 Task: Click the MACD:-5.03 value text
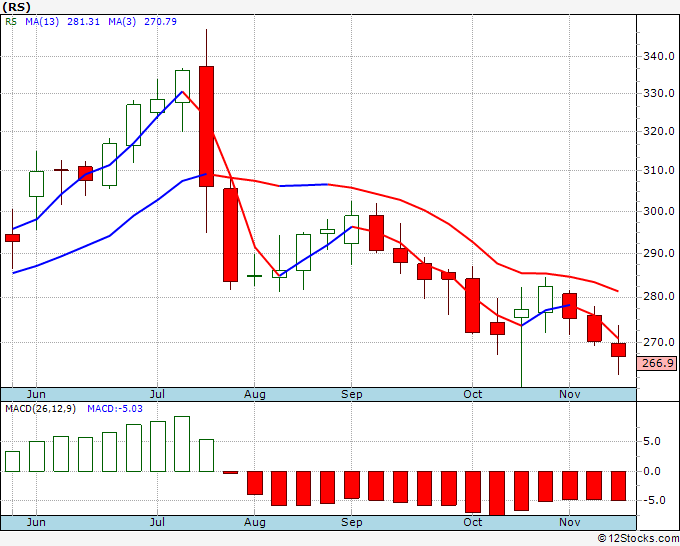(x=114, y=409)
